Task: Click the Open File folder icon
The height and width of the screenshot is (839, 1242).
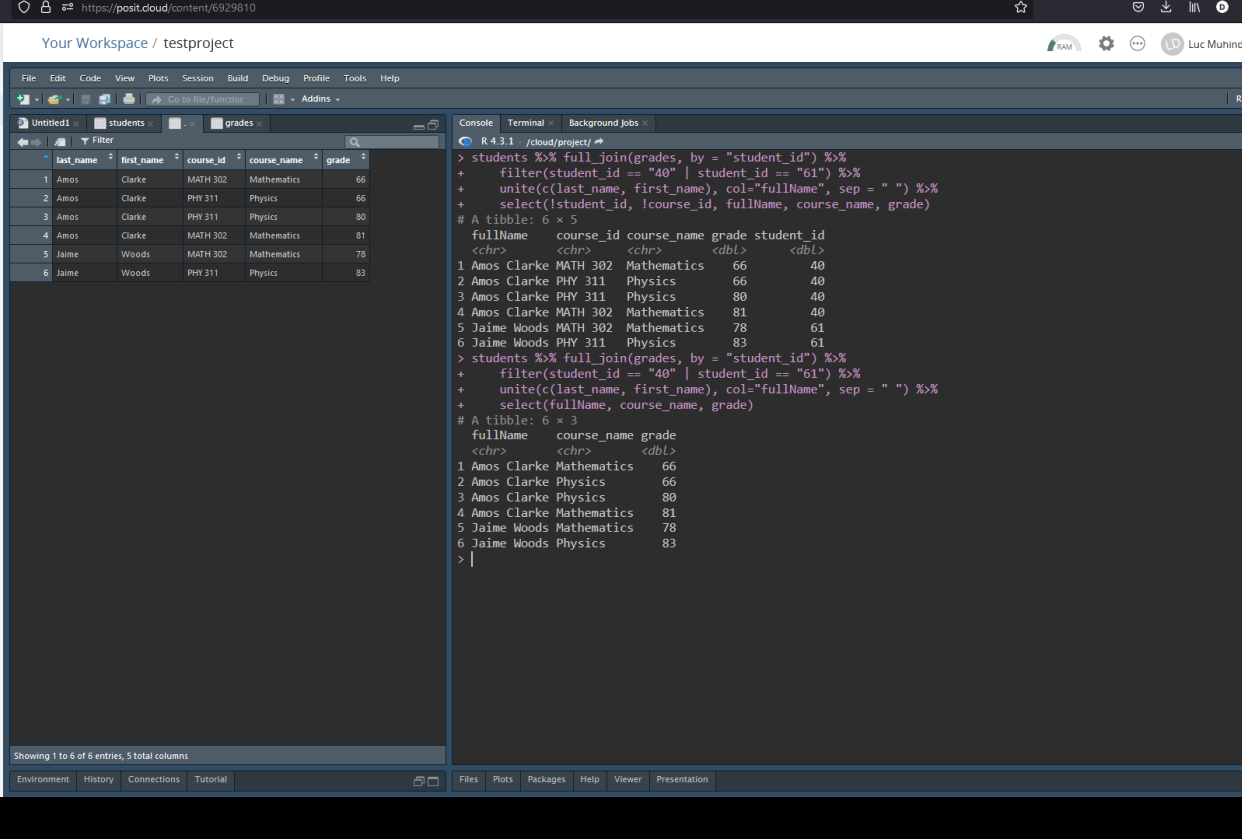Action: coord(53,99)
